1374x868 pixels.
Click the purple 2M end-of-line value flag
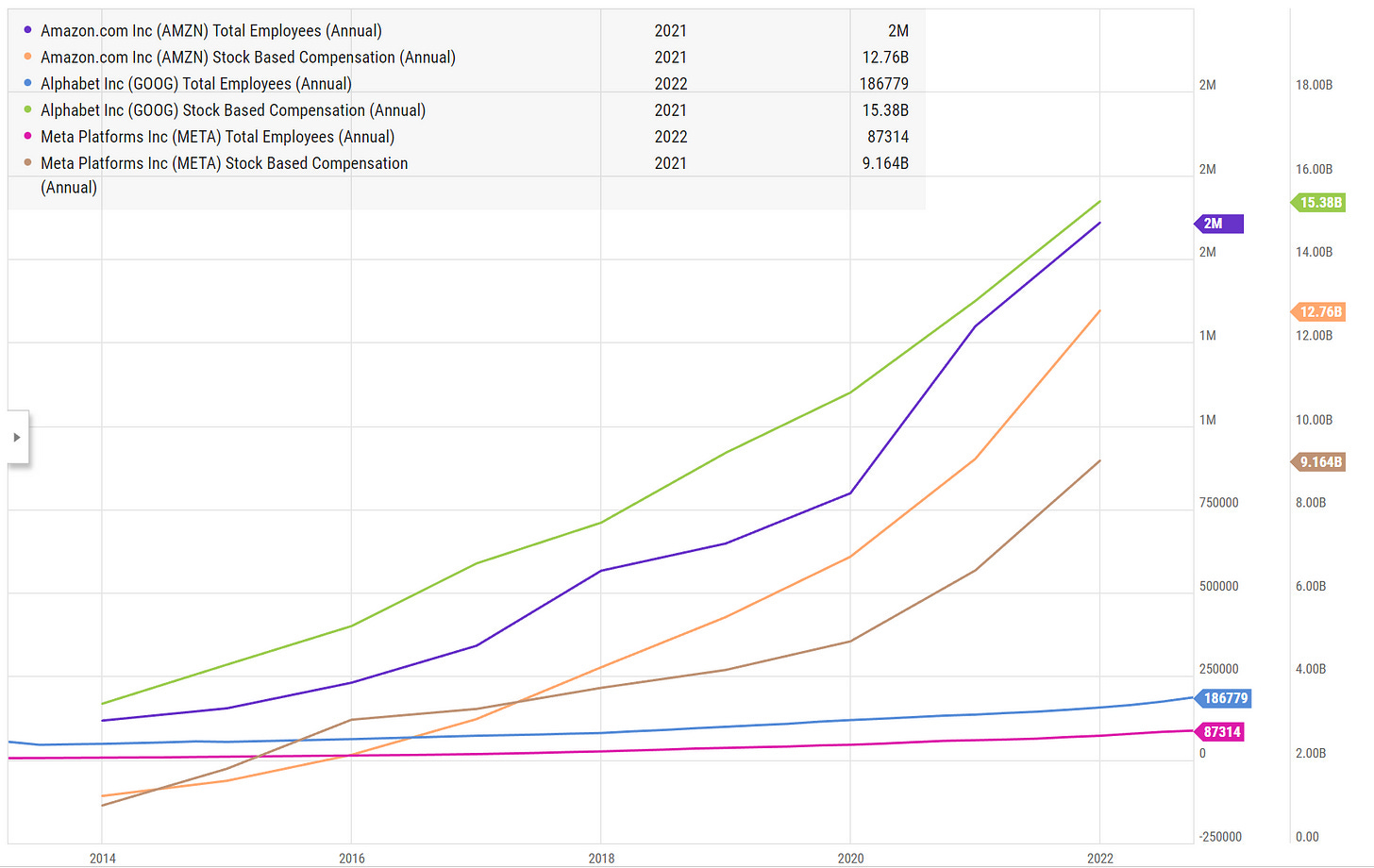click(1218, 224)
